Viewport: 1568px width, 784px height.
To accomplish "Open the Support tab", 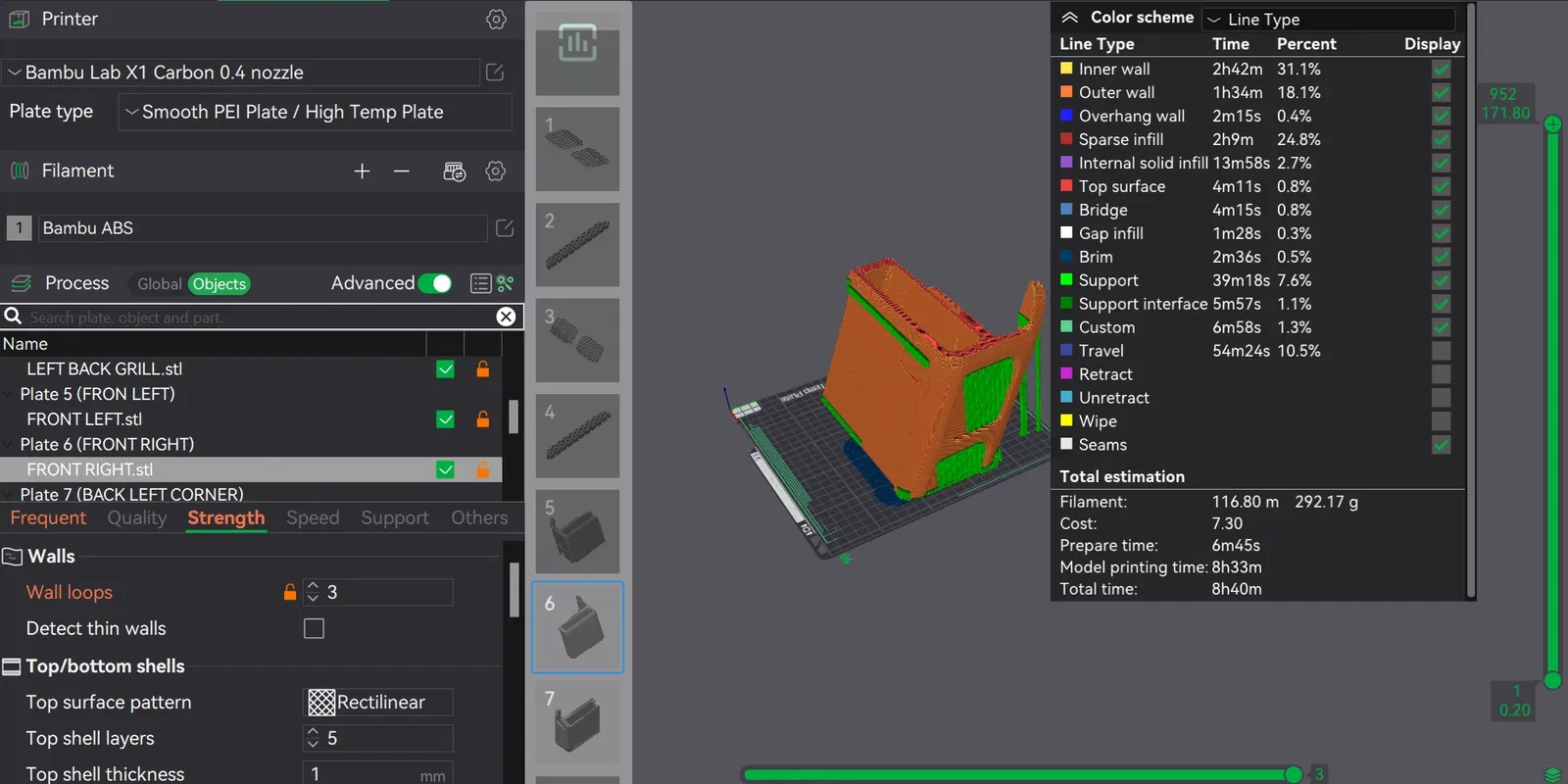I will click(x=395, y=517).
